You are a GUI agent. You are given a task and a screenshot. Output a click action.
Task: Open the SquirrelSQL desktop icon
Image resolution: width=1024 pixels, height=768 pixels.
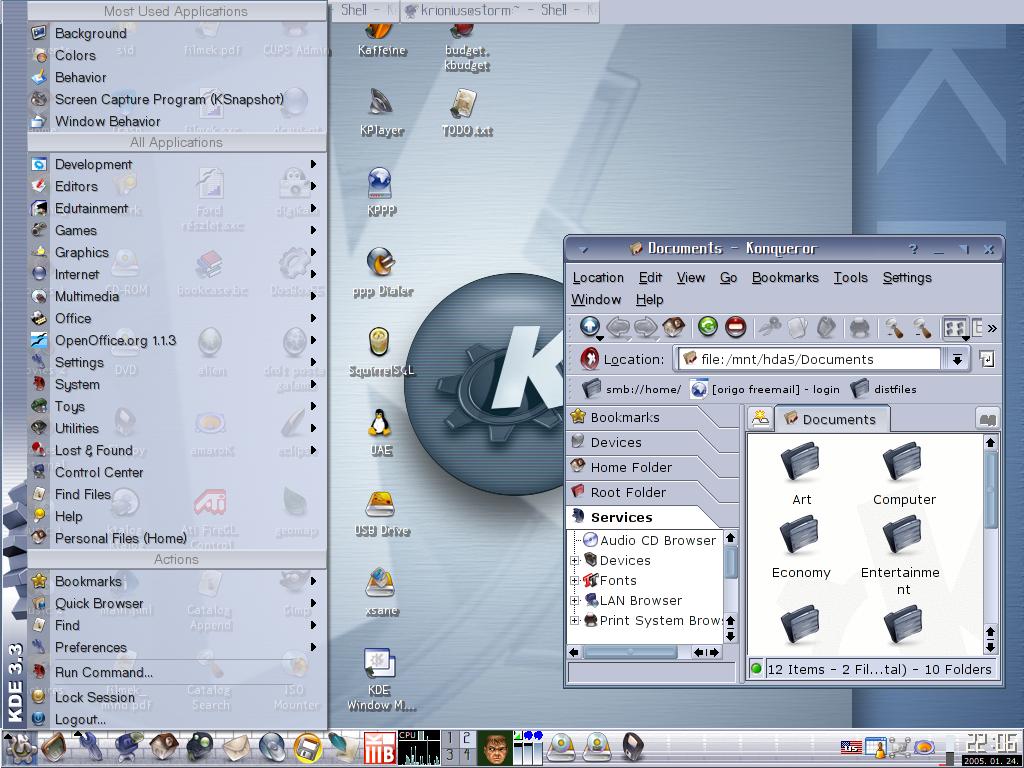click(381, 353)
